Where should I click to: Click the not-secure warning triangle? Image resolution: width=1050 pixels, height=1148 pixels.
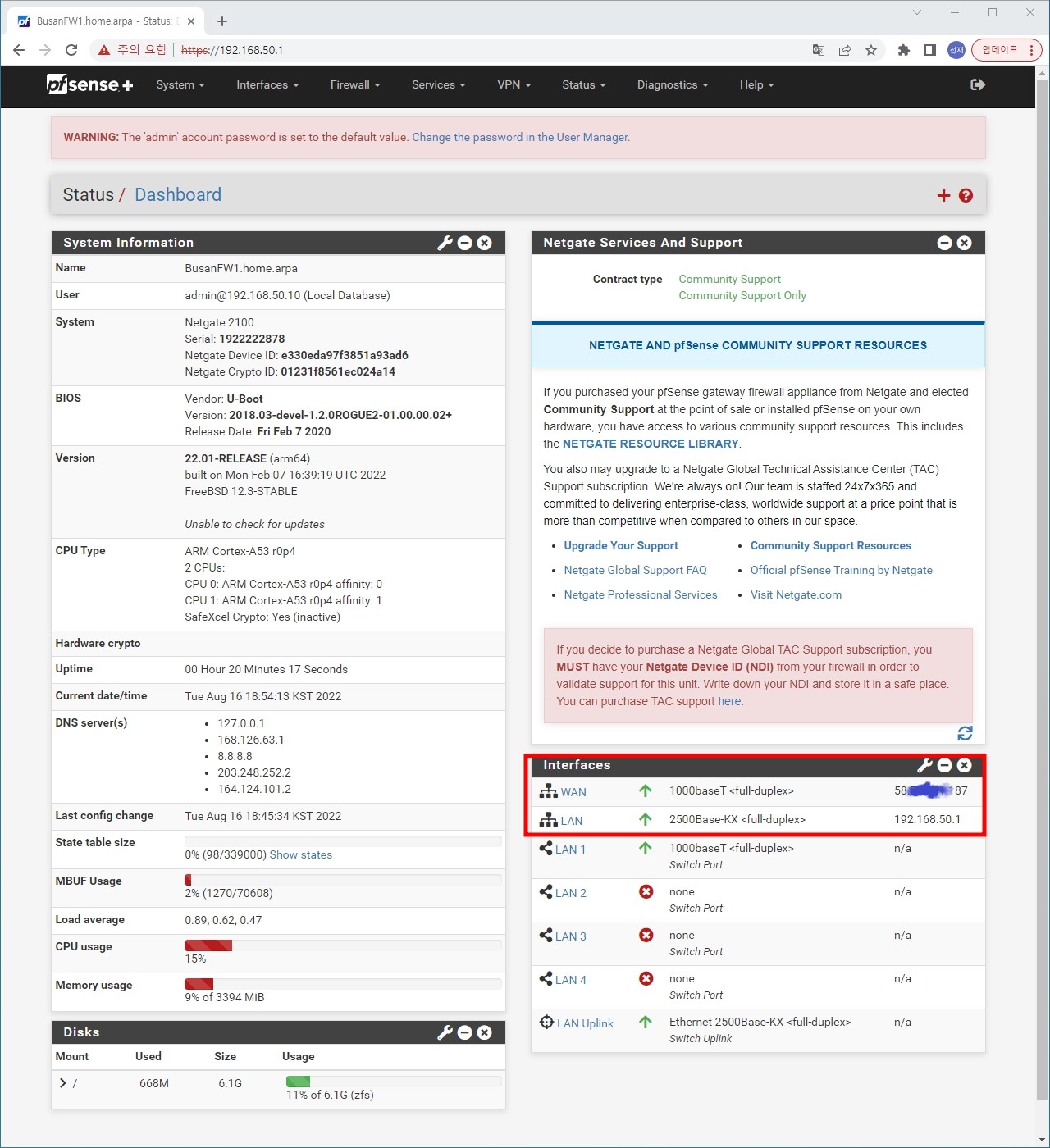[x=104, y=50]
